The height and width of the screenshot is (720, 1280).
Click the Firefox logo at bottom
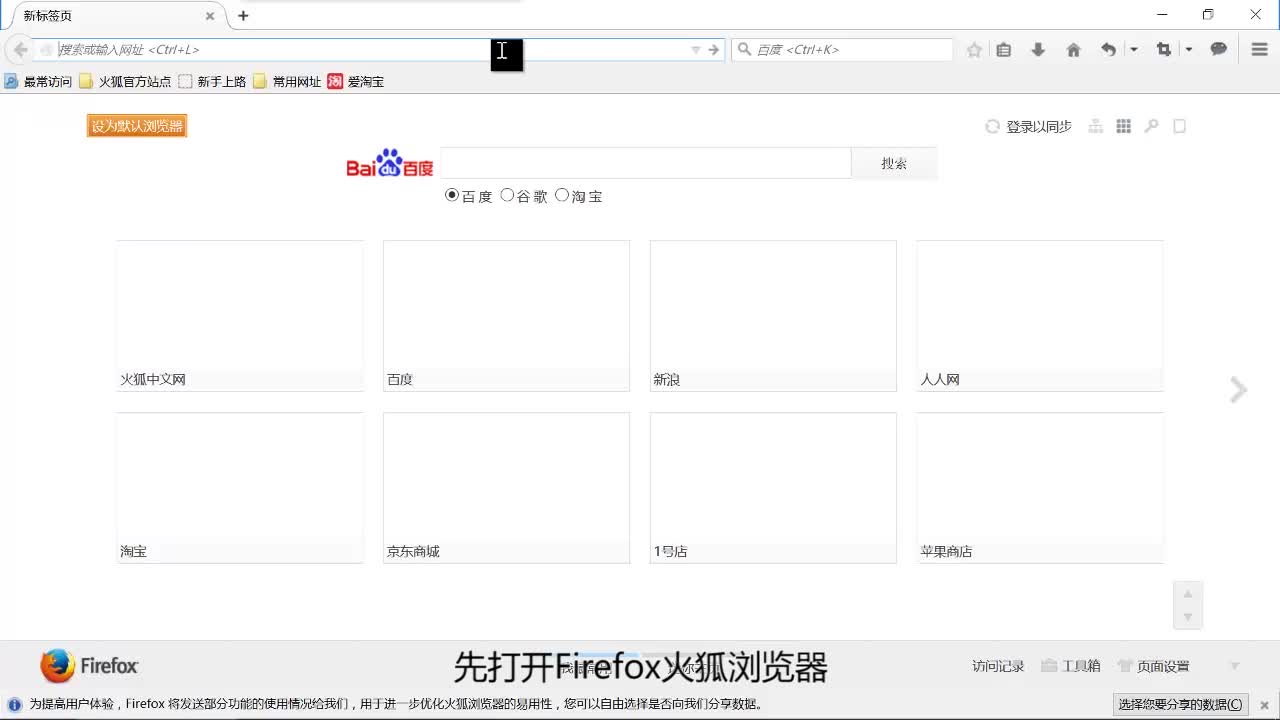89,666
